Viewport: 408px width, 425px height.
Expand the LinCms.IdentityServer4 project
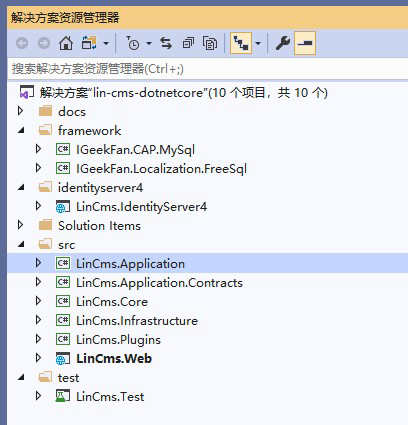(38, 206)
